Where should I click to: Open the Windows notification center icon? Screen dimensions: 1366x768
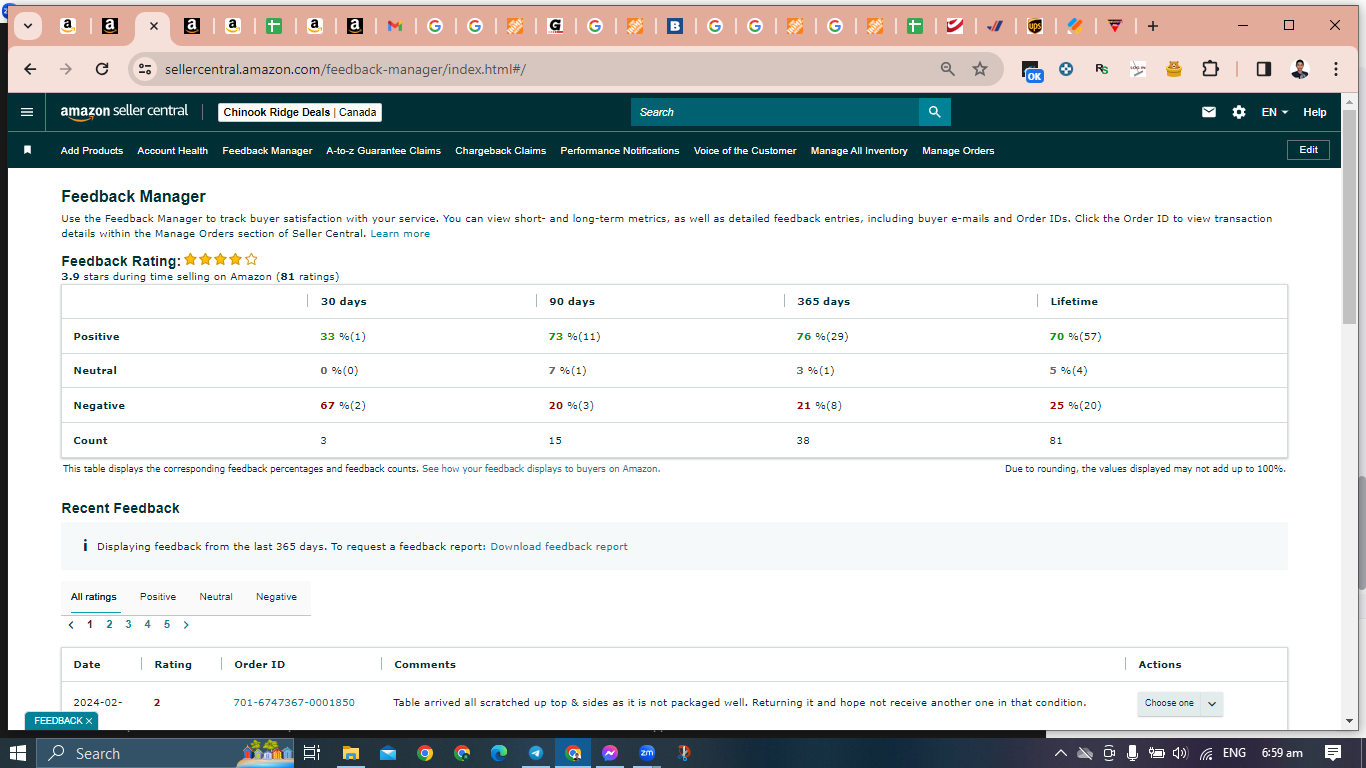click(1333, 753)
